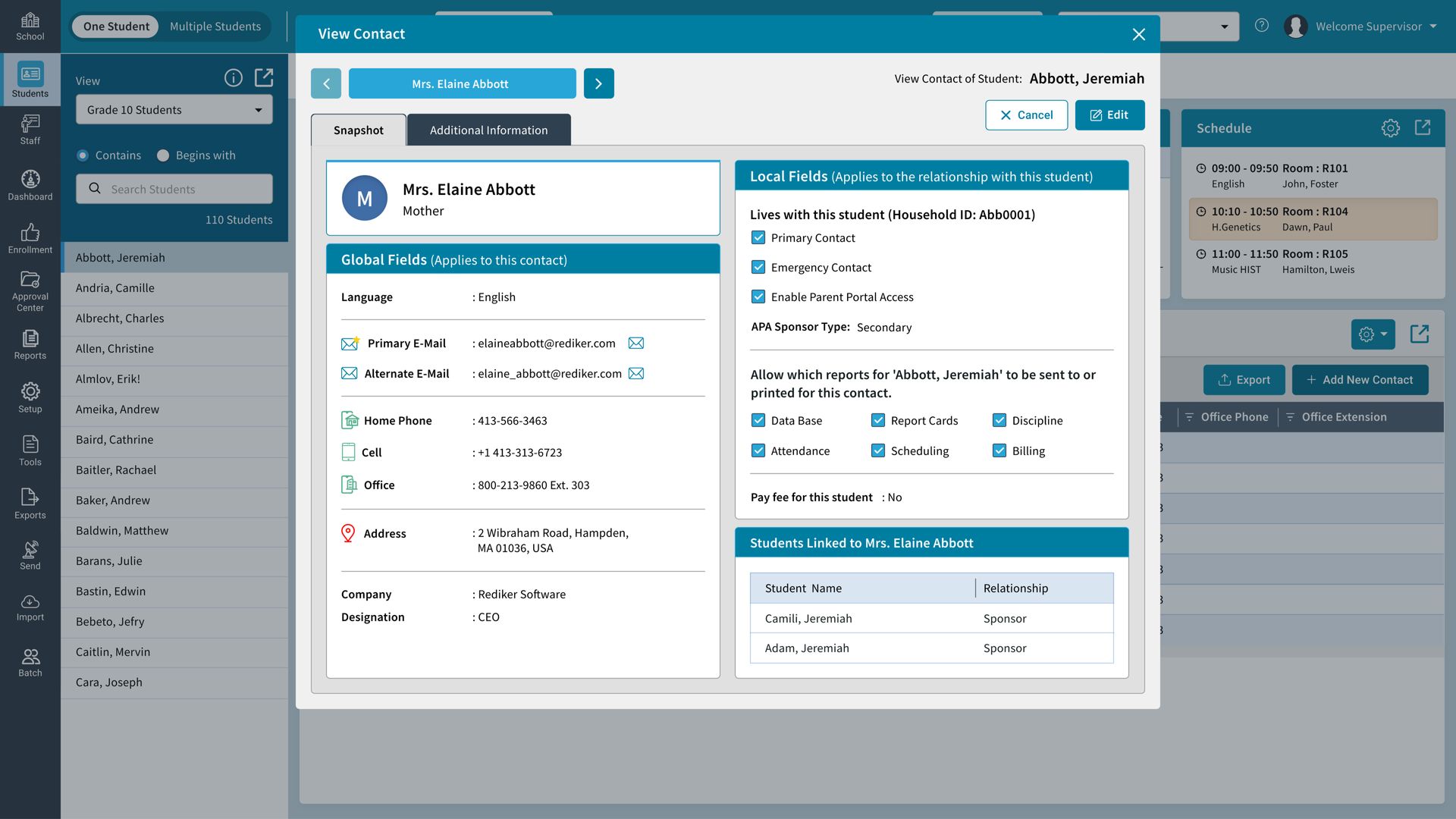This screenshot has height=819, width=1456.
Task: Uncheck the Emergency Contact checkbox
Action: (x=758, y=268)
